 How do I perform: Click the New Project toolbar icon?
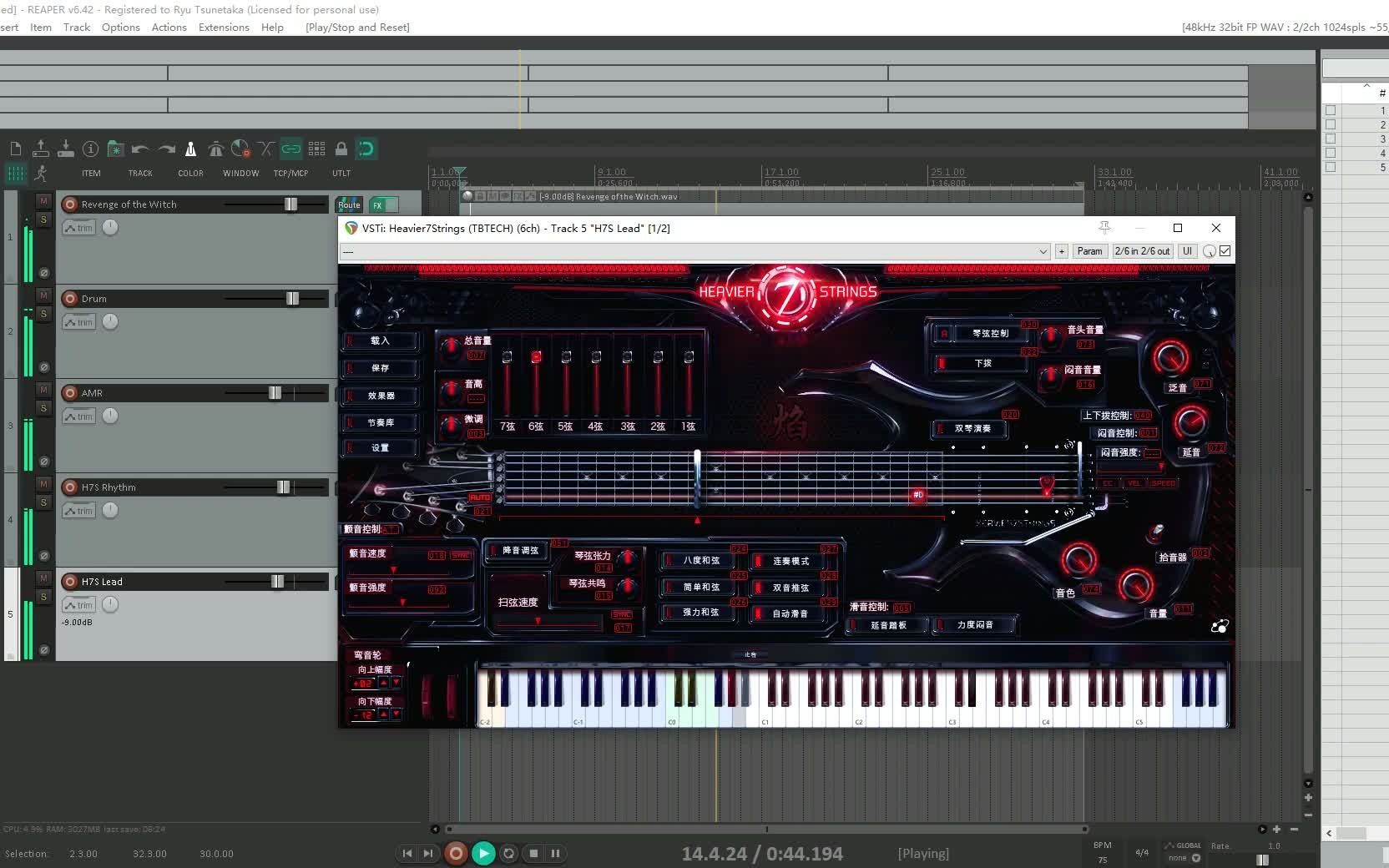(x=16, y=149)
